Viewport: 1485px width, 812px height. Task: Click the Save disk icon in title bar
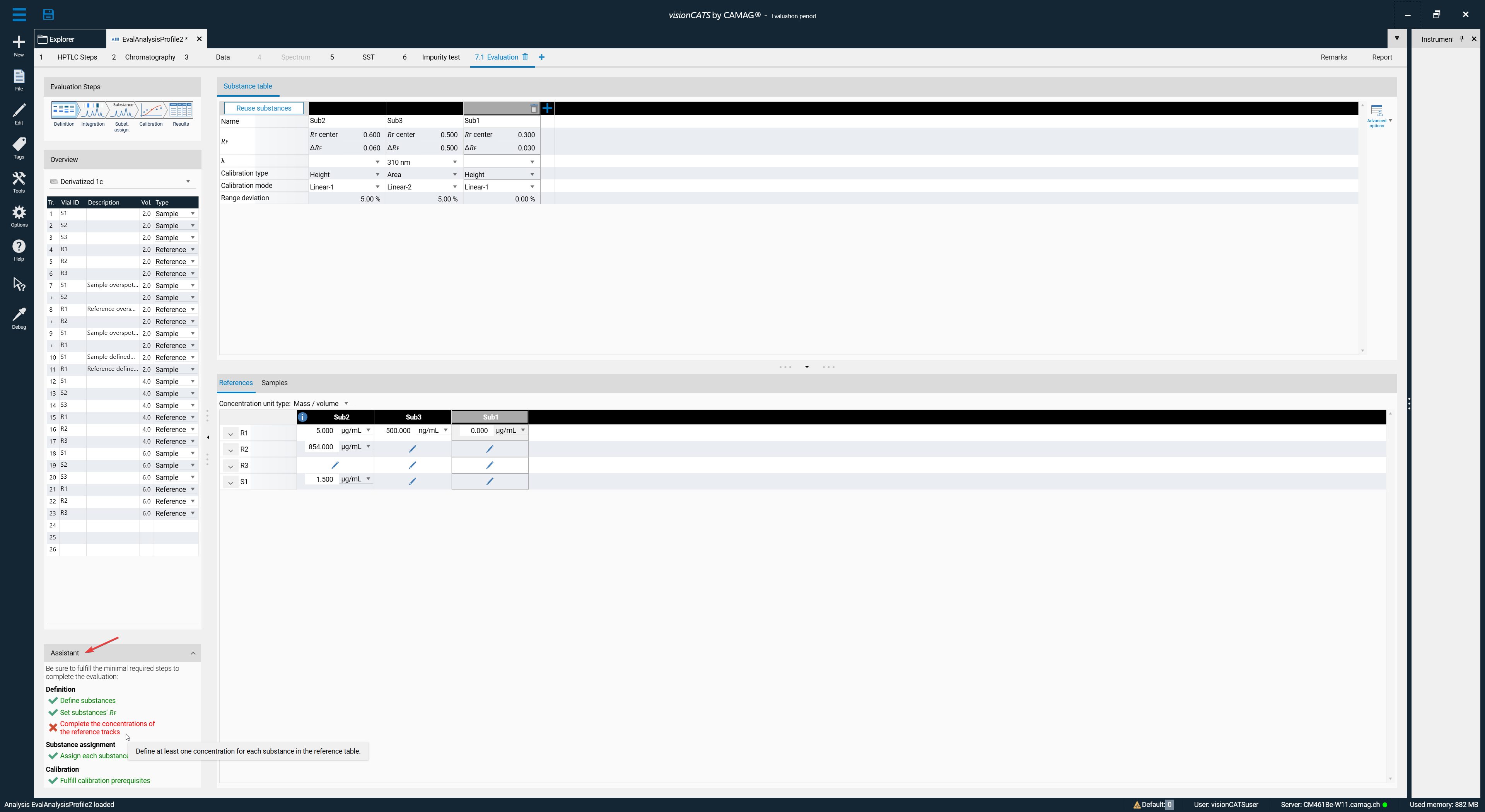pos(48,14)
